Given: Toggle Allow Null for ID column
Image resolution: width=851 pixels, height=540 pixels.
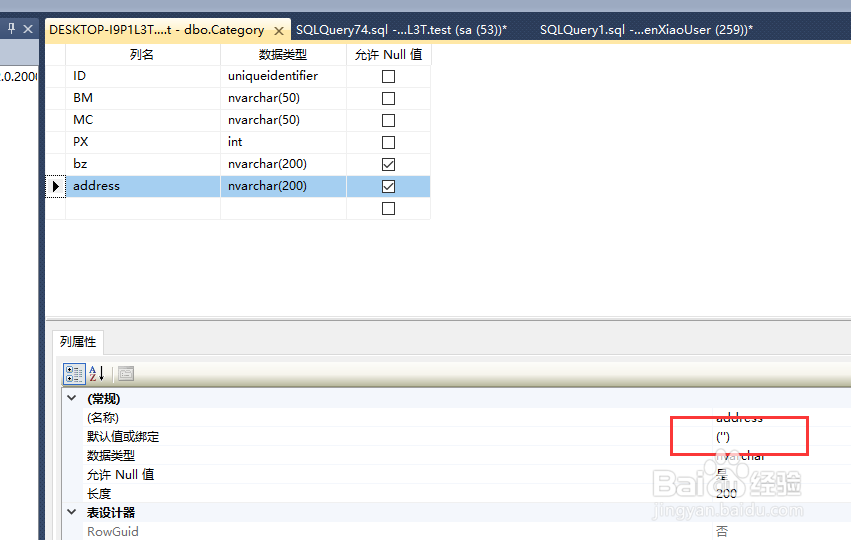Looking at the screenshot, I should click(x=388, y=77).
